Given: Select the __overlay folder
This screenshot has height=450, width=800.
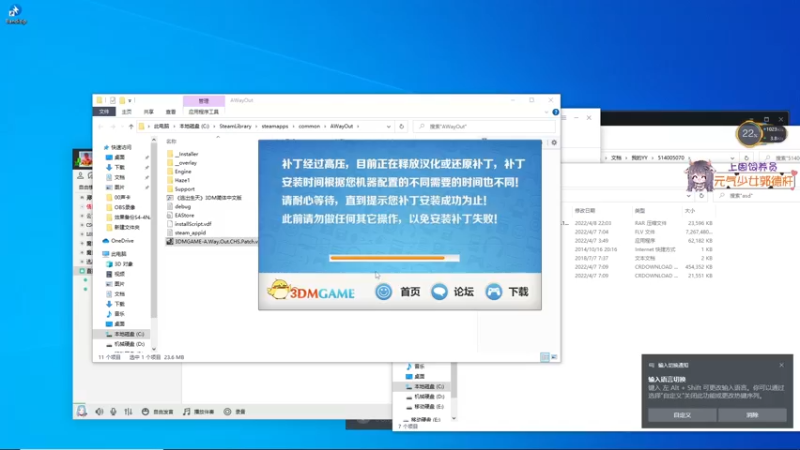Looking at the screenshot, I should tap(182, 163).
